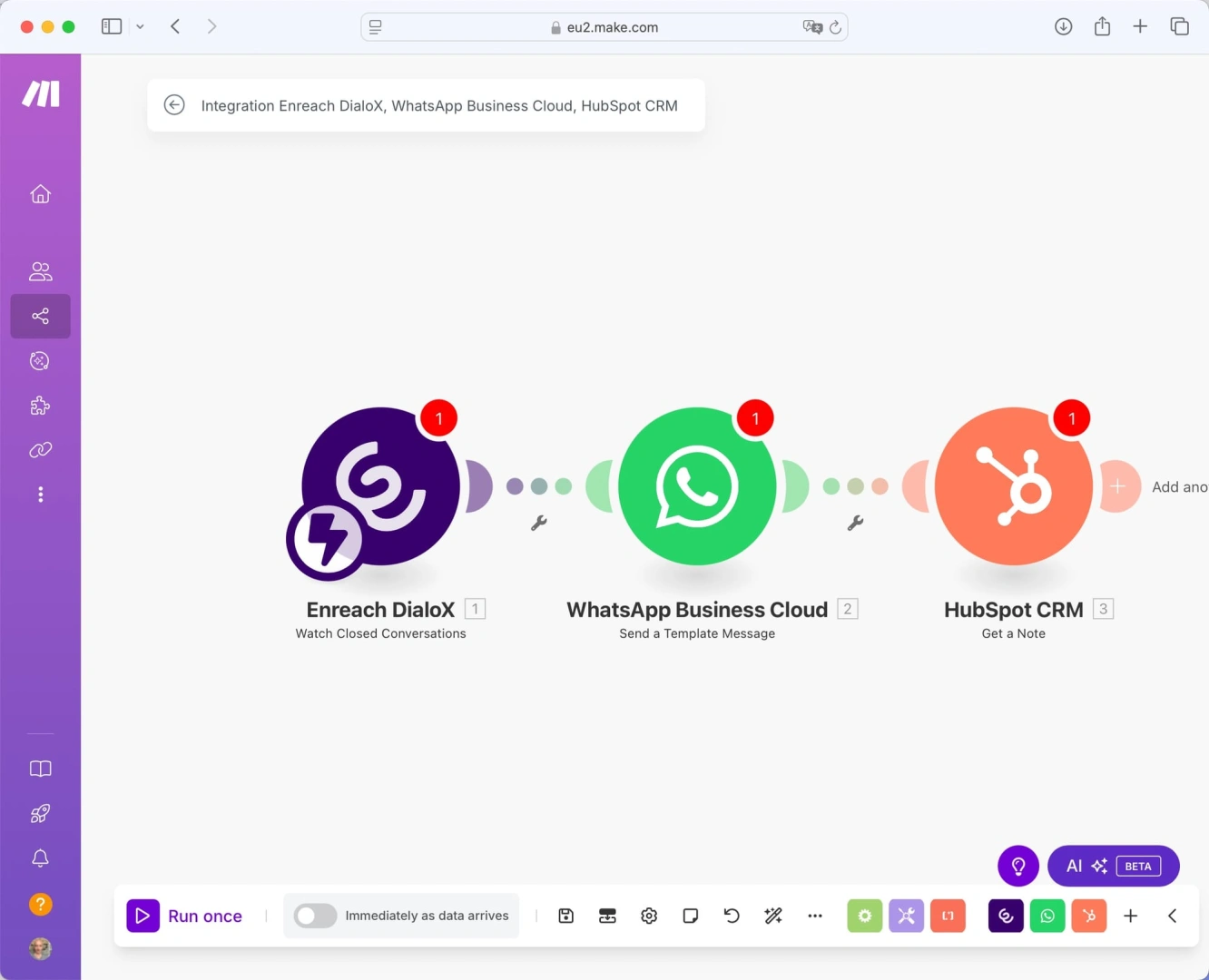Open the notifications bell in the sidebar
The width and height of the screenshot is (1209, 980).
40,857
